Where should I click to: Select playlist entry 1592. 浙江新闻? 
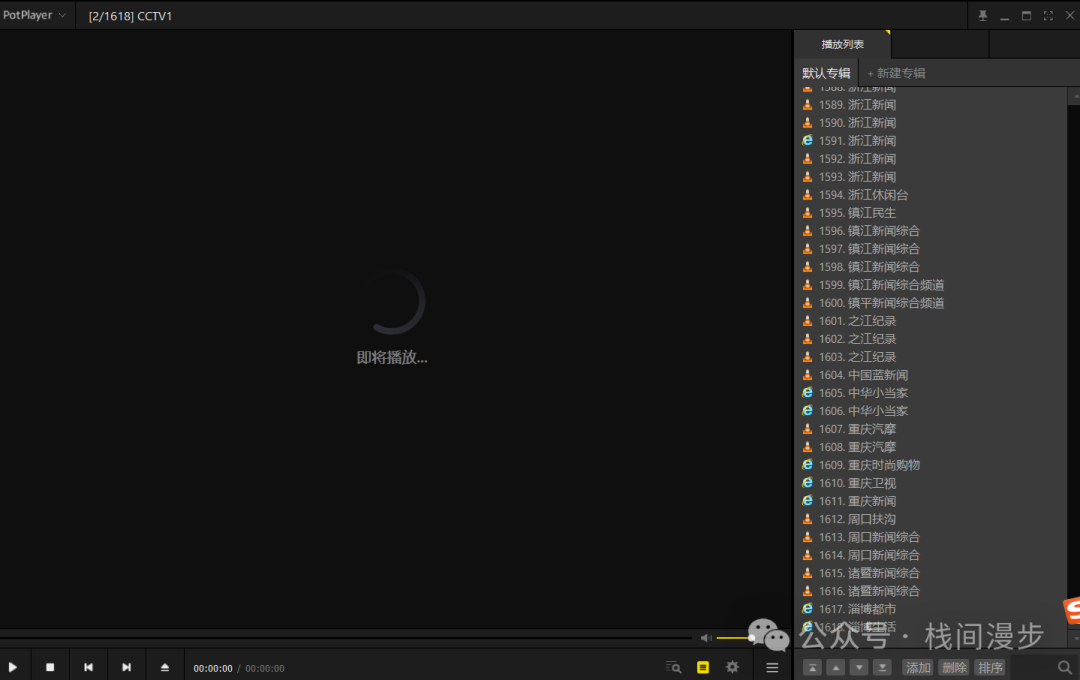(931, 158)
